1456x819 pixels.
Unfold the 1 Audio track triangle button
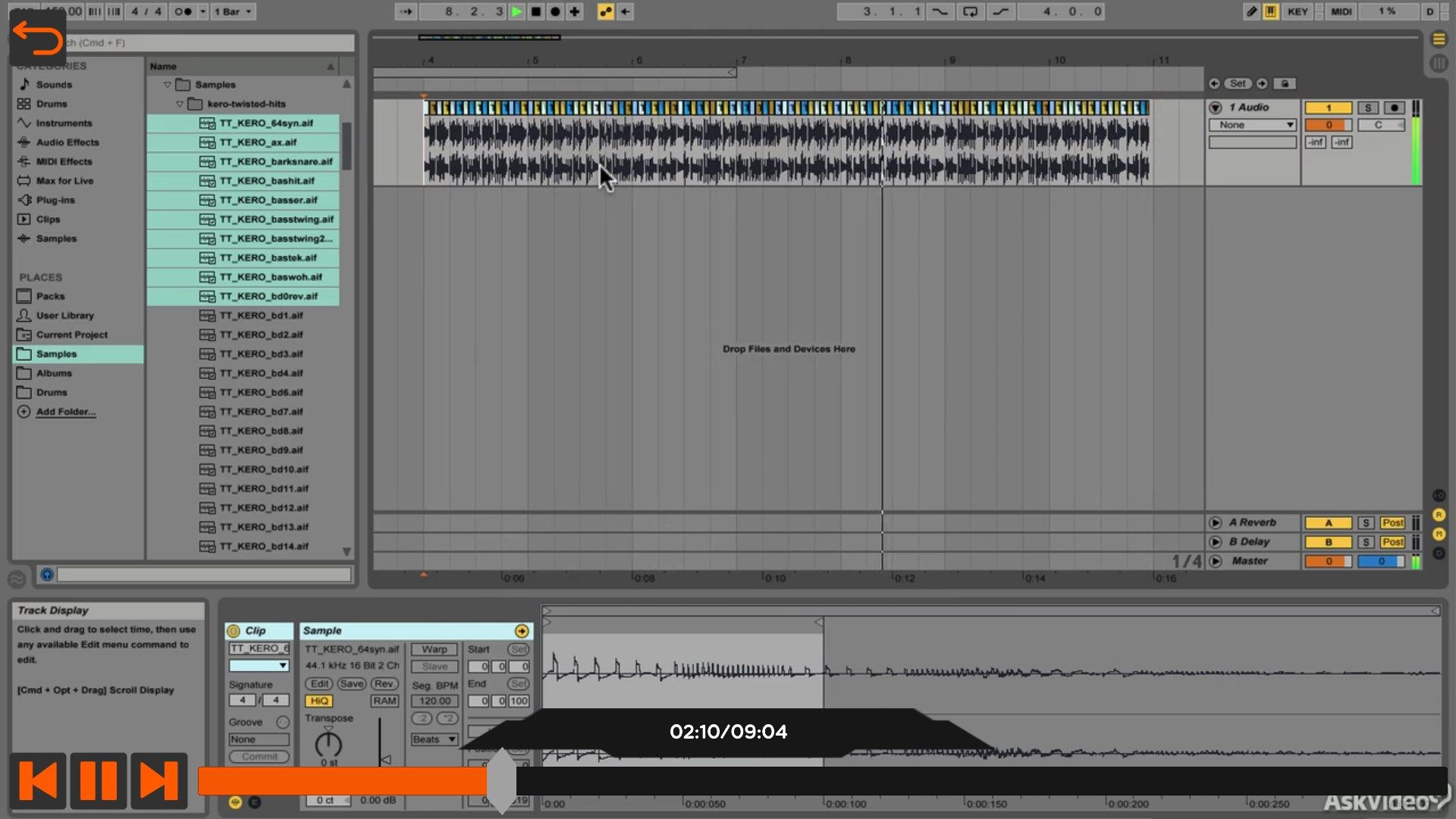[1216, 108]
